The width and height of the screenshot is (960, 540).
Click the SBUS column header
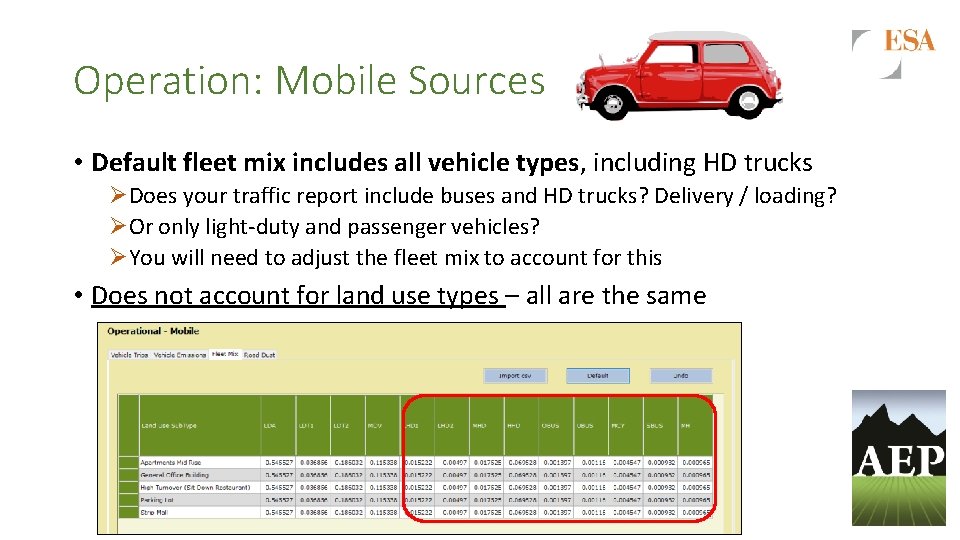(661, 426)
